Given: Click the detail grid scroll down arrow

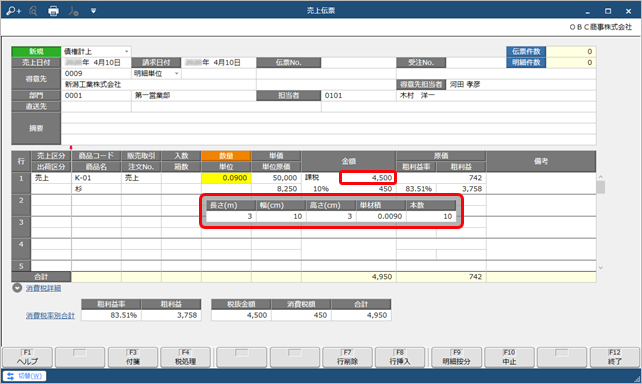Looking at the screenshot, I should [x=601, y=268].
